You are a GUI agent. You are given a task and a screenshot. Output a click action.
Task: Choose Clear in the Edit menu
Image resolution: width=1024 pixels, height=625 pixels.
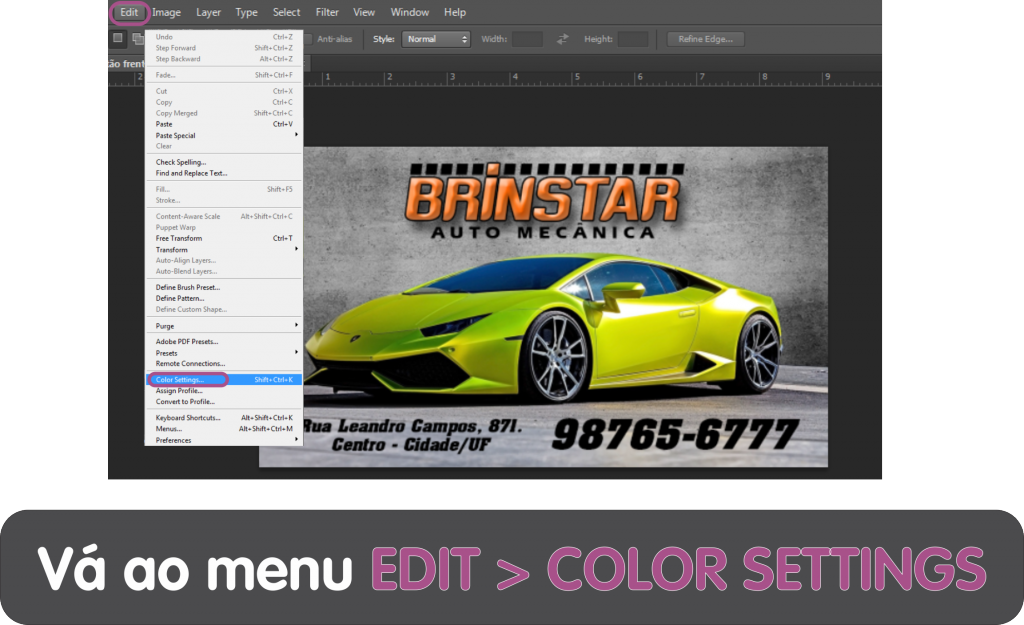(223, 146)
